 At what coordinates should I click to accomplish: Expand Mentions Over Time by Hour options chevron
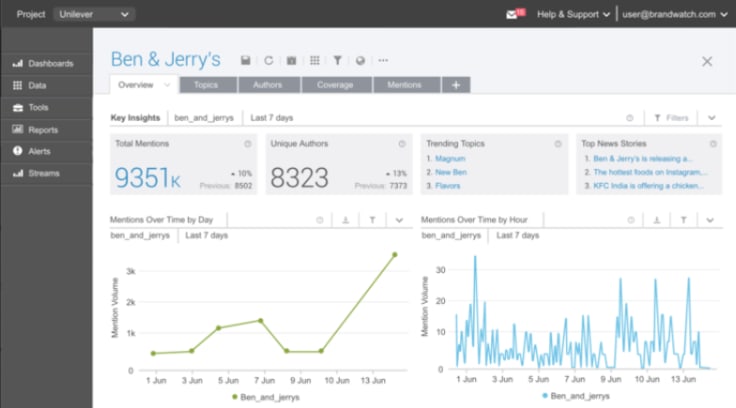pos(710,220)
